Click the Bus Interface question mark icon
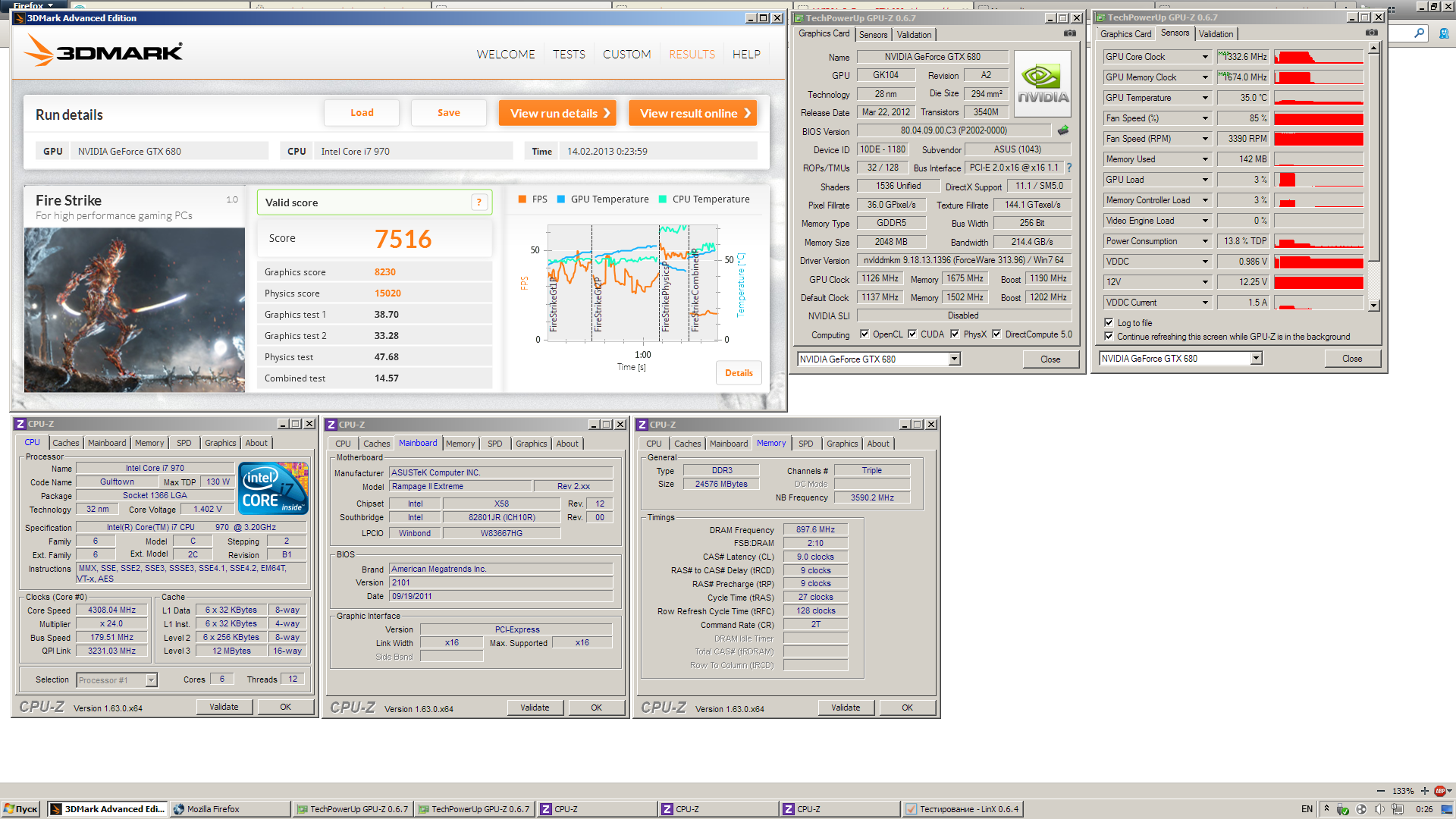Viewport: 1456px width, 819px height. 1069,168
